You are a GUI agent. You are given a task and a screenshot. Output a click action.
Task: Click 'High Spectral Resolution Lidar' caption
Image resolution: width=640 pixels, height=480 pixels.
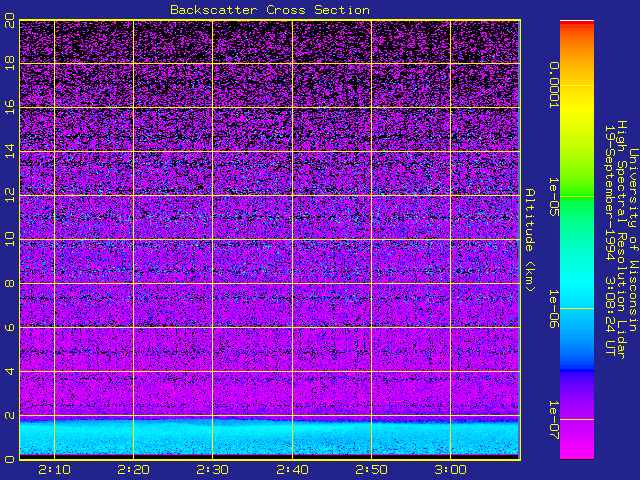622,240
